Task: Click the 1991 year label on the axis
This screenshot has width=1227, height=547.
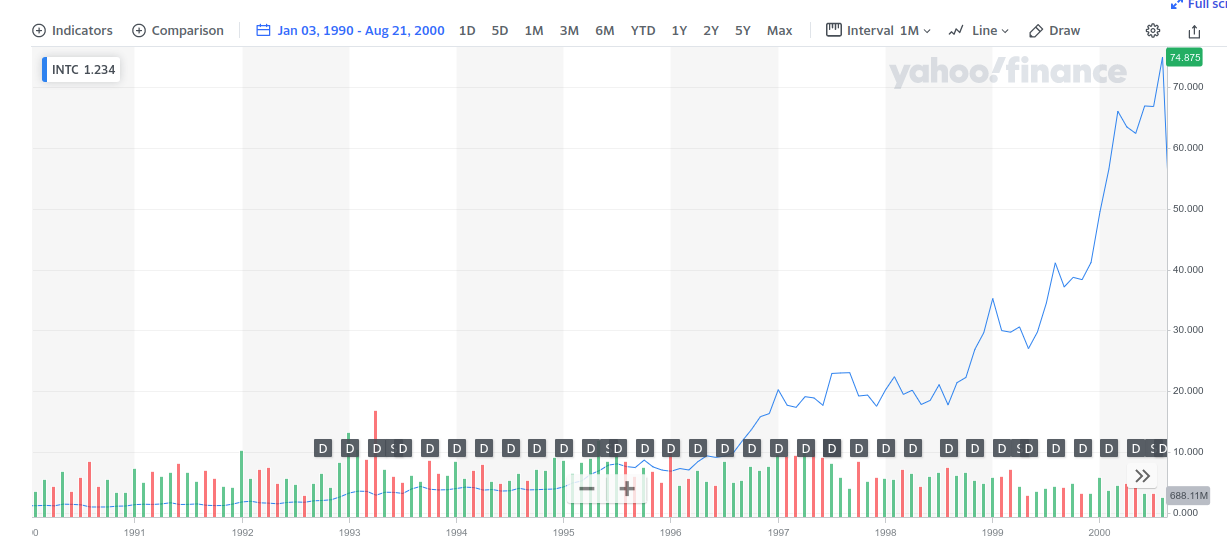Action: click(135, 535)
